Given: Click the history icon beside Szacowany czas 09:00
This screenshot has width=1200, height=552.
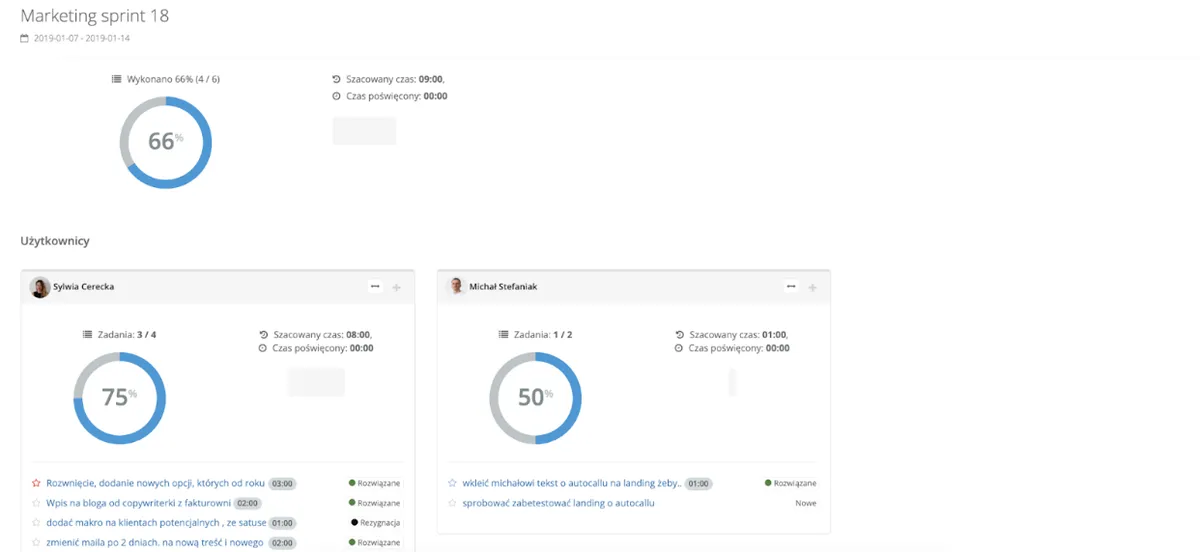Looking at the screenshot, I should click(336, 78).
